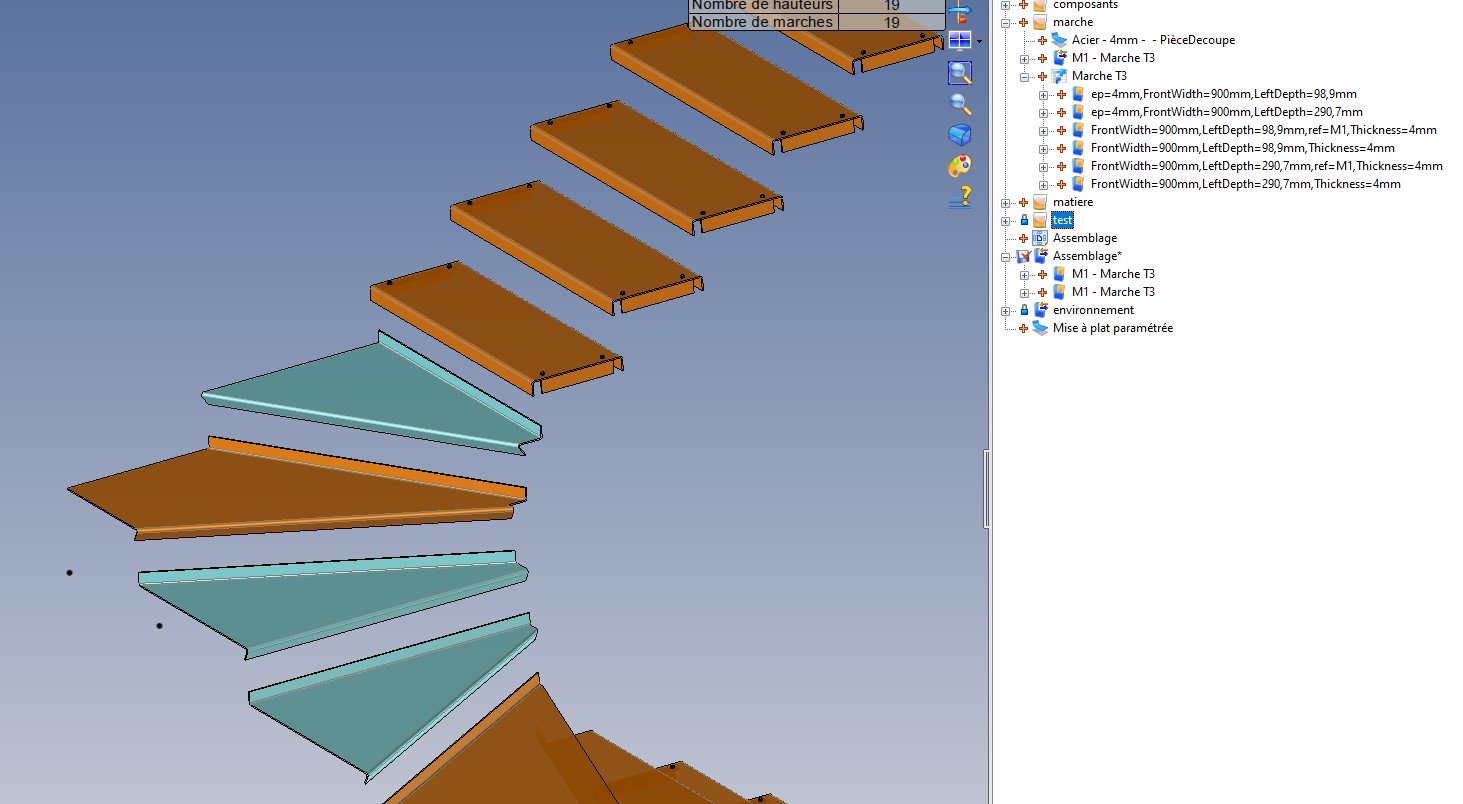Click the family icon beside Marche T3

pos(1059,76)
